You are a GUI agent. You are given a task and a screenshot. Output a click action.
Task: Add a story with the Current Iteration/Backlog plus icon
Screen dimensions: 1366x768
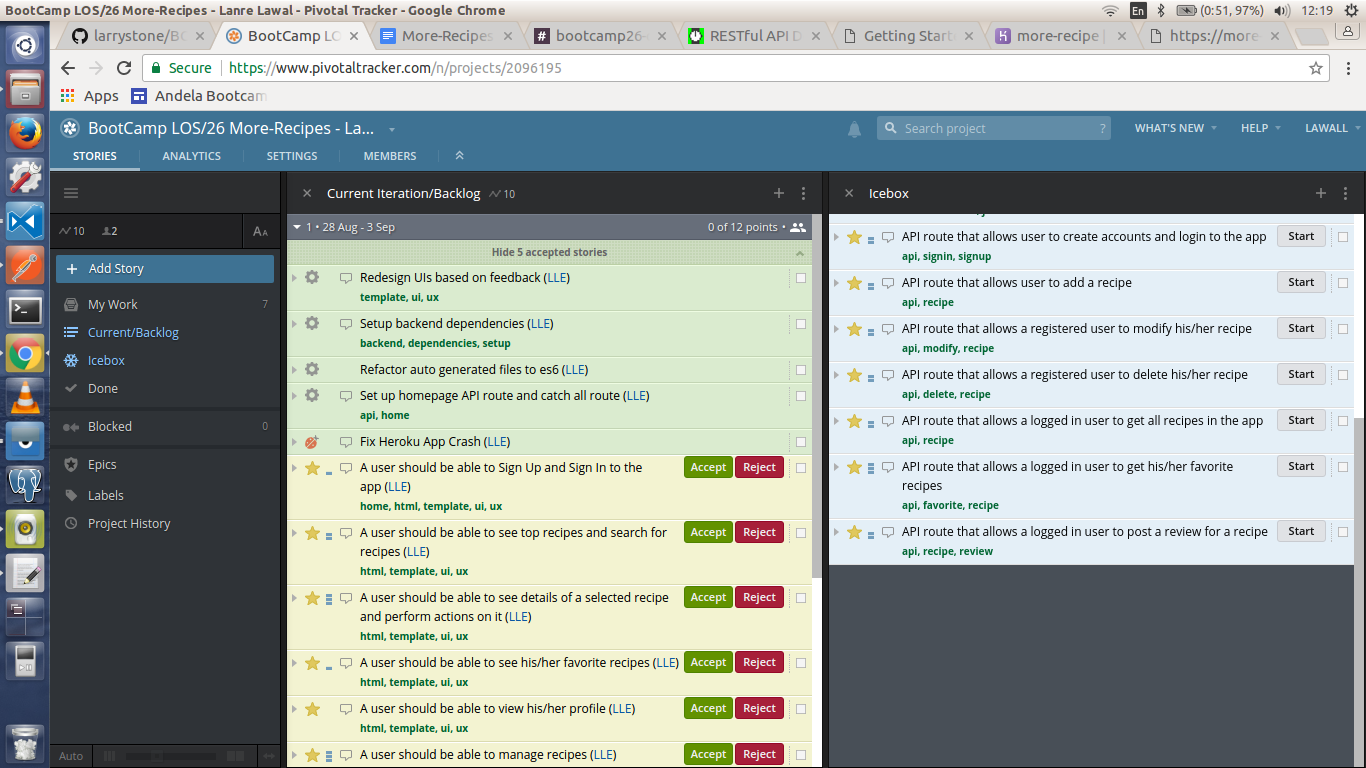point(779,193)
